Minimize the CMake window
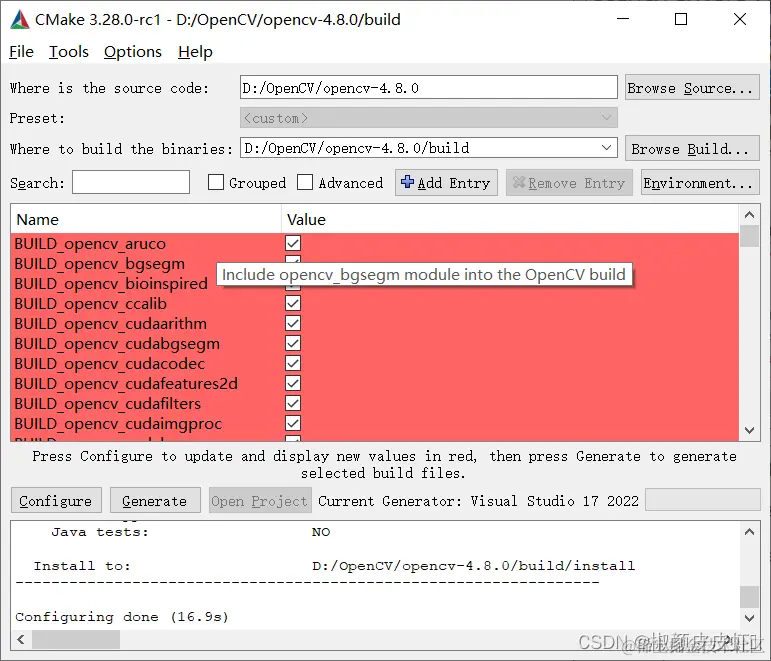 623,19
